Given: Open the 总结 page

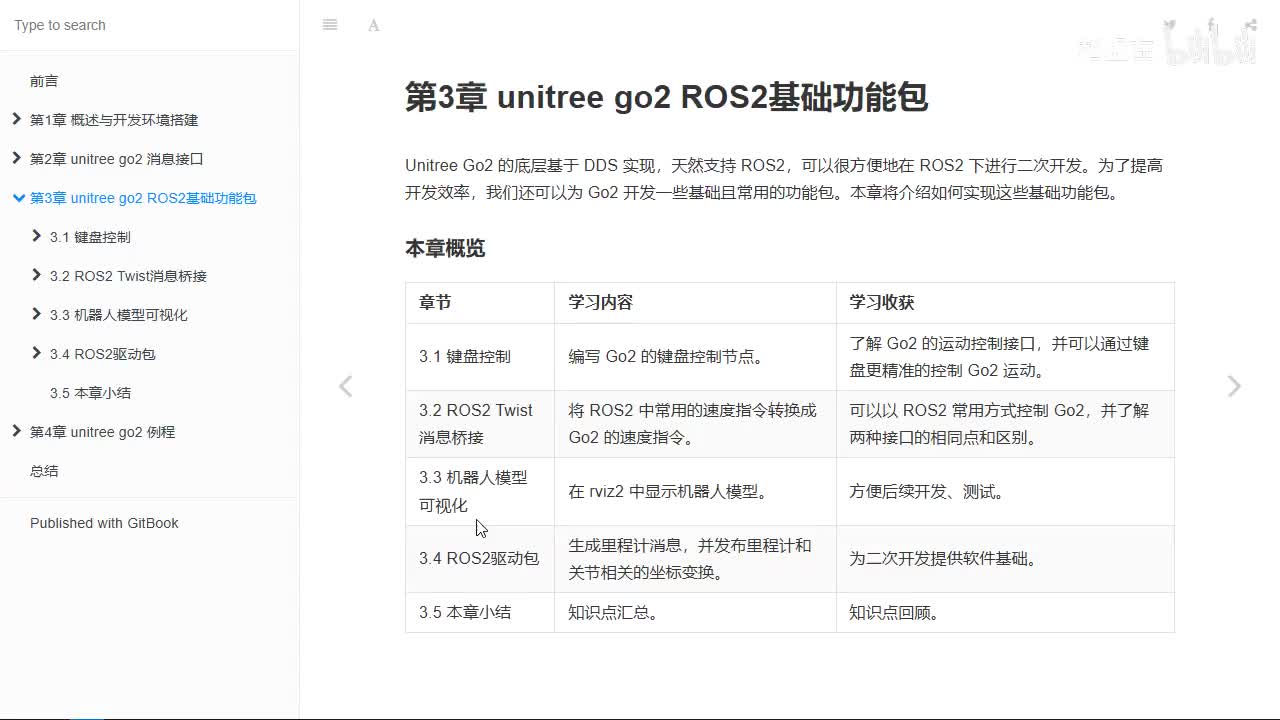Looking at the screenshot, I should (x=44, y=471).
